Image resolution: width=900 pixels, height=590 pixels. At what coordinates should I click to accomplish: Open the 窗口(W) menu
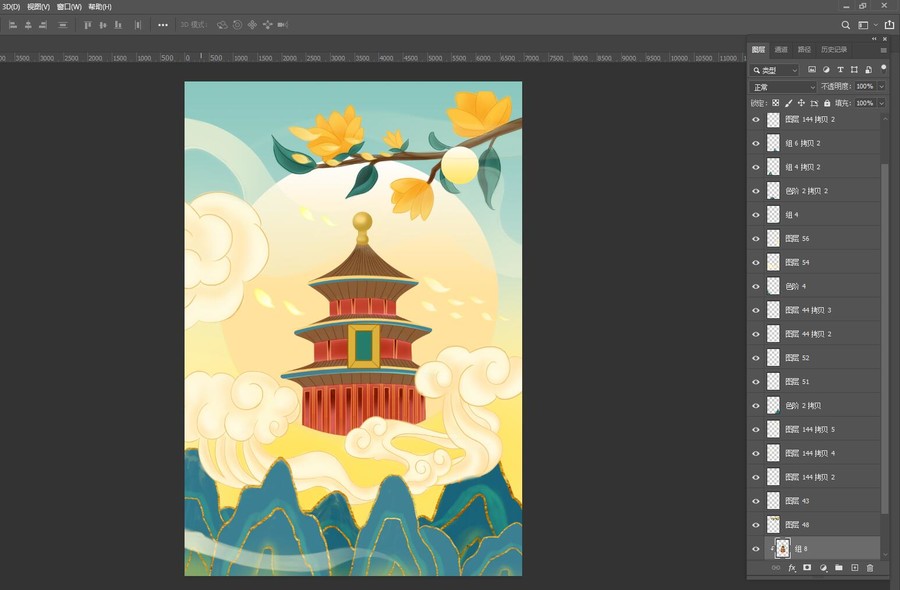tap(69, 7)
